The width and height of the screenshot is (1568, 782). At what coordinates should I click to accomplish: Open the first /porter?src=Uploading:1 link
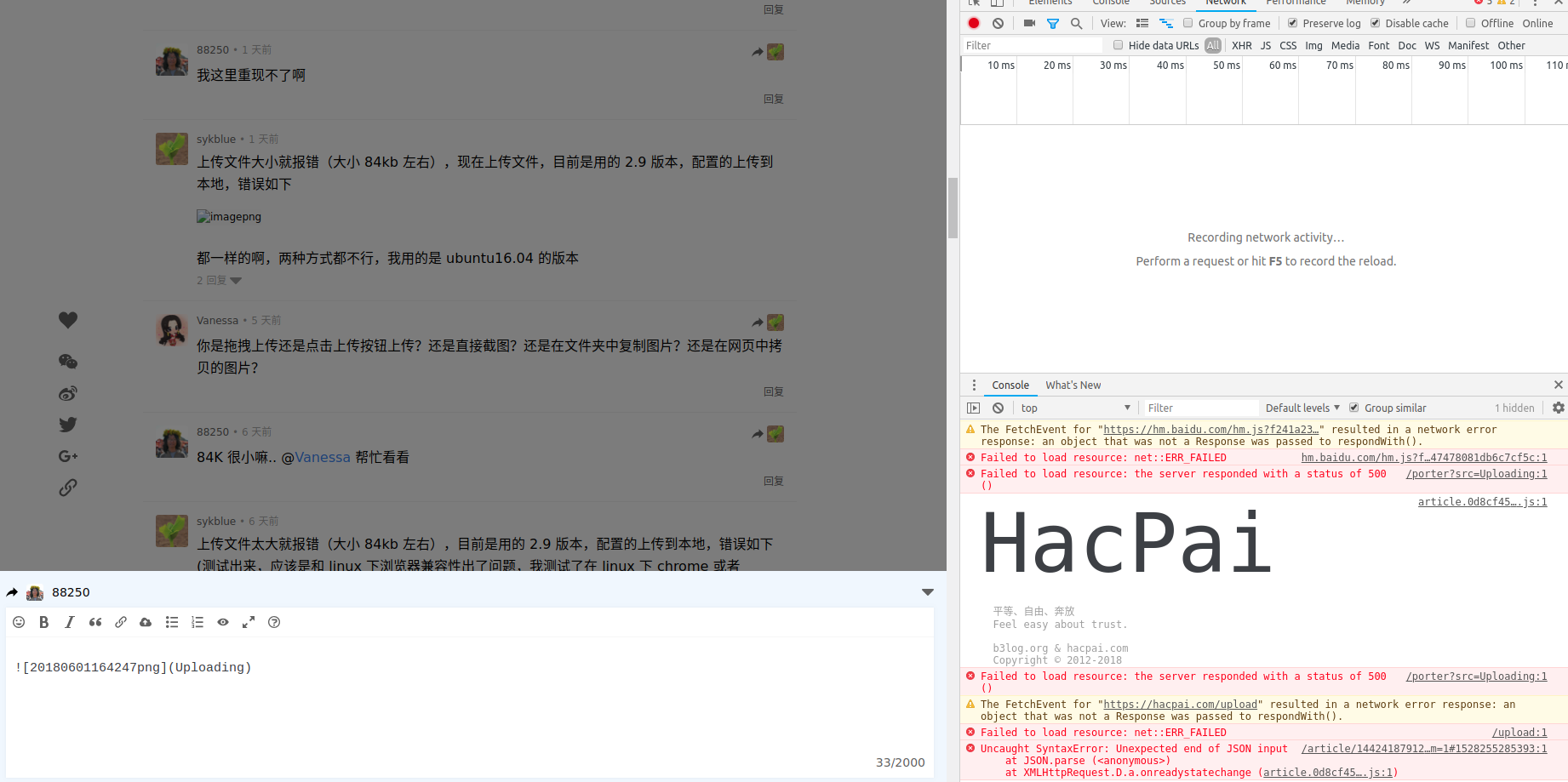click(1477, 474)
